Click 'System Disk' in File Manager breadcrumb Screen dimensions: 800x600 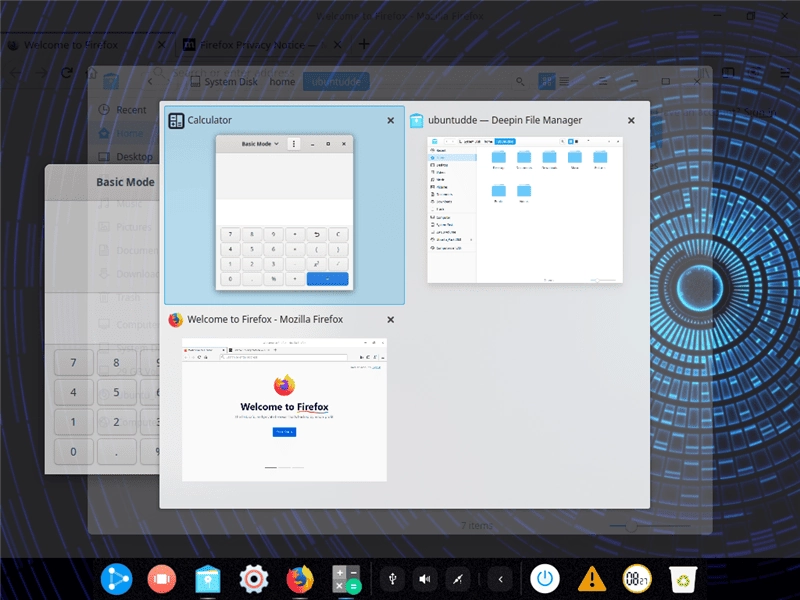coord(224,82)
